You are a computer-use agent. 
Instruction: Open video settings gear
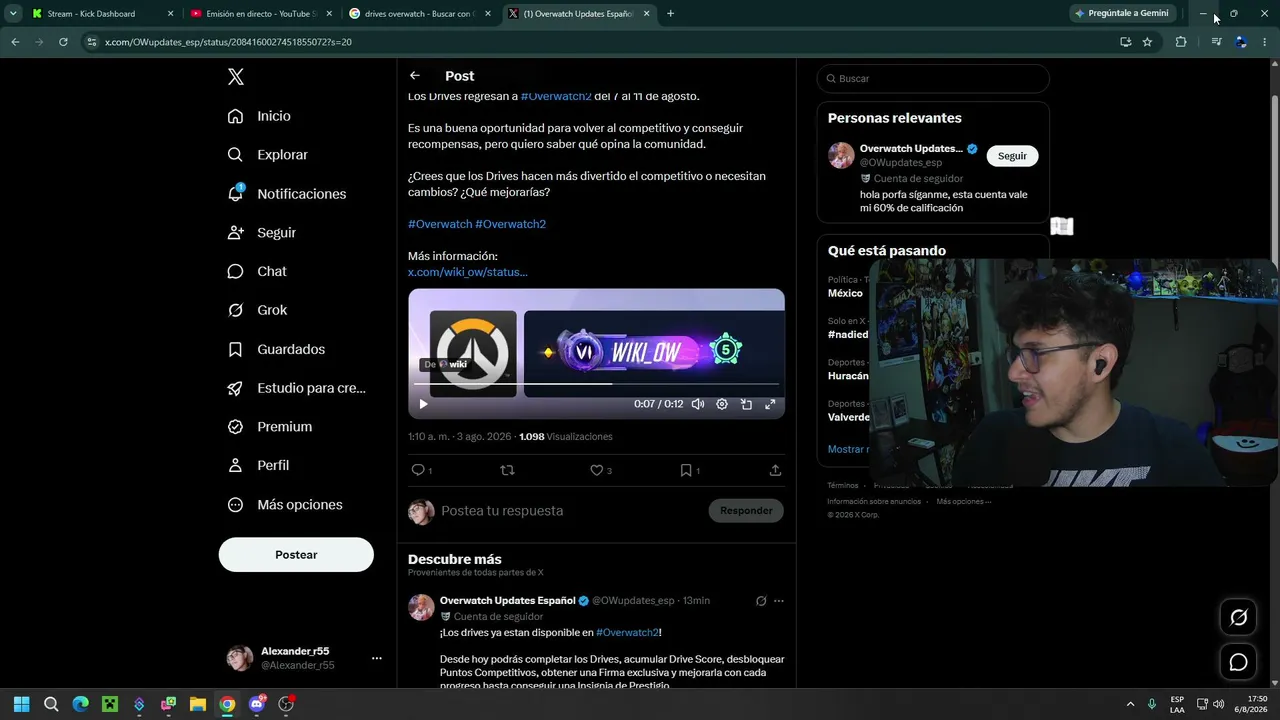point(722,404)
